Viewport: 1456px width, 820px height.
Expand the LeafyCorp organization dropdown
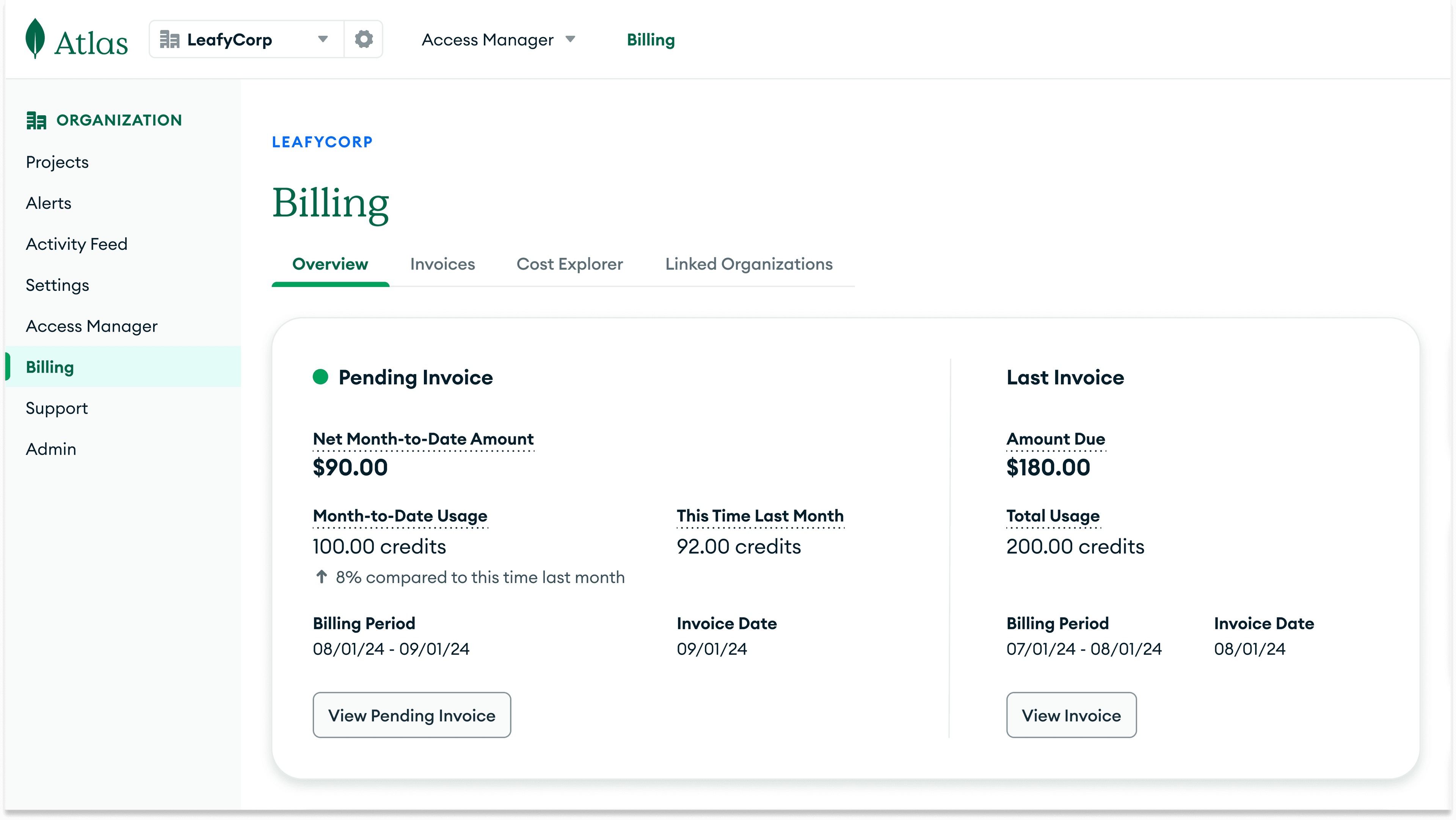pyautogui.click(x=323, y=39)
